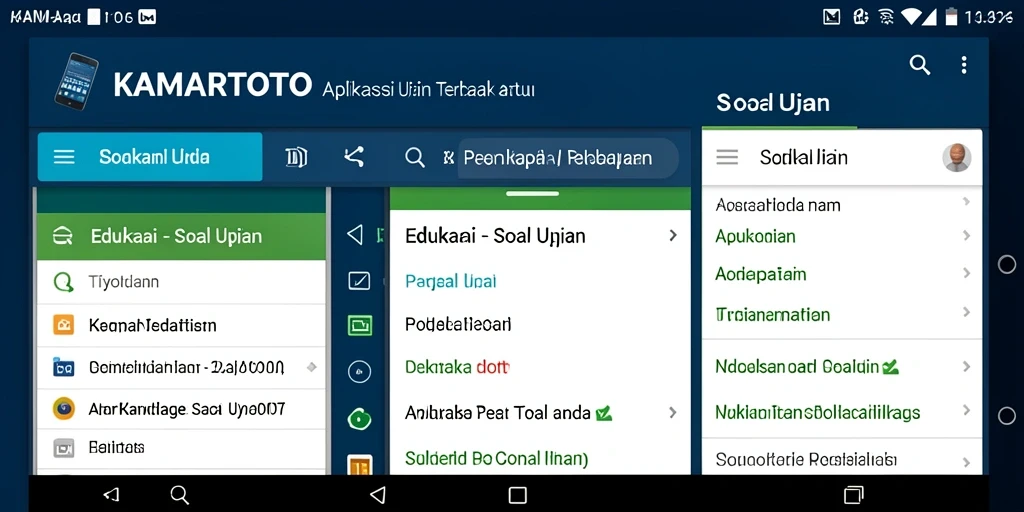
Task: Click the toolbar magnifier beside Peenkapaal field
Action: click(415, 157)
